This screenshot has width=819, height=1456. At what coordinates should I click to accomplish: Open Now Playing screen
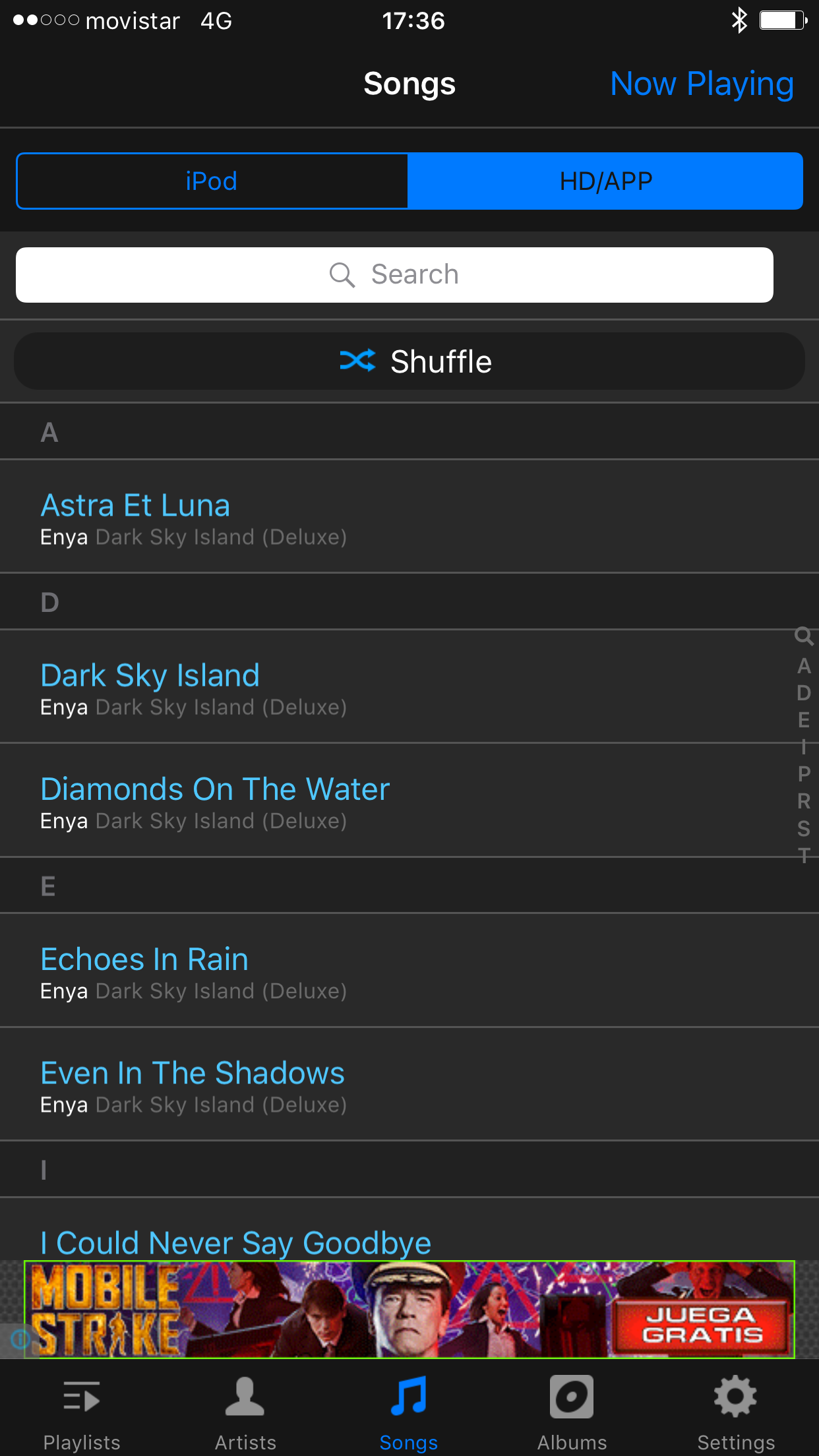point(702,84)
